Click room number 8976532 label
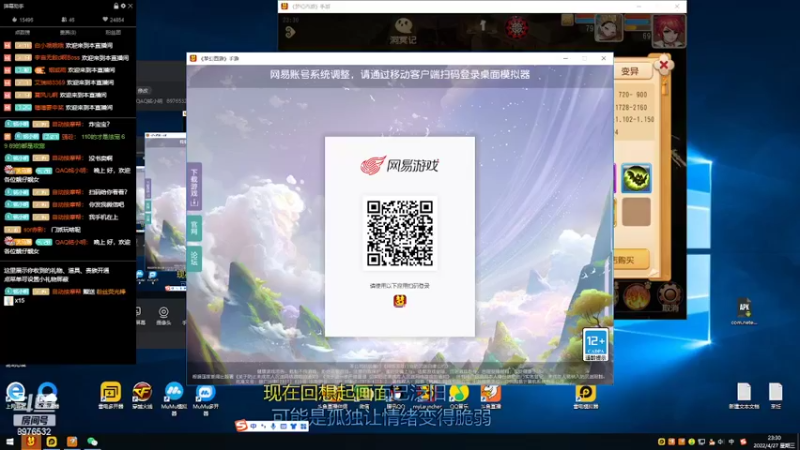Screen dimensions: 800x450 click(34, 432)
